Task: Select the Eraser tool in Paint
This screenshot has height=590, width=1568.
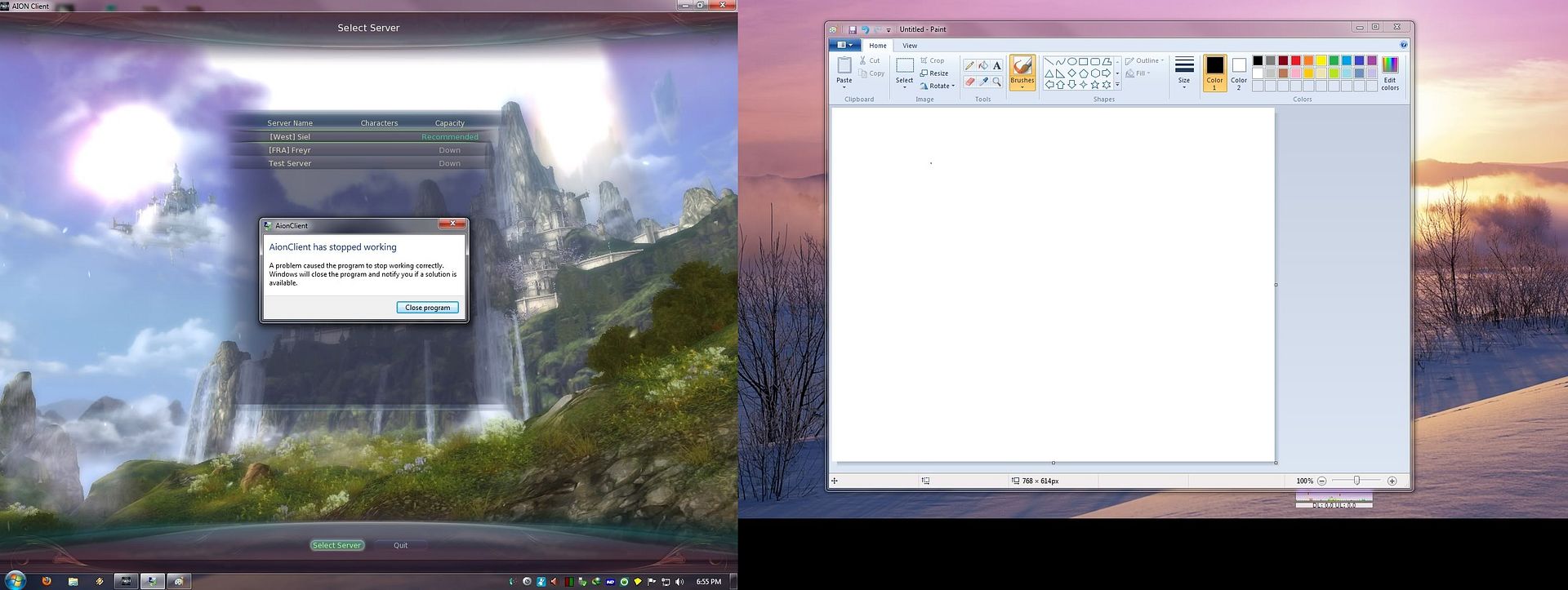Action: [x=969, y=82]
